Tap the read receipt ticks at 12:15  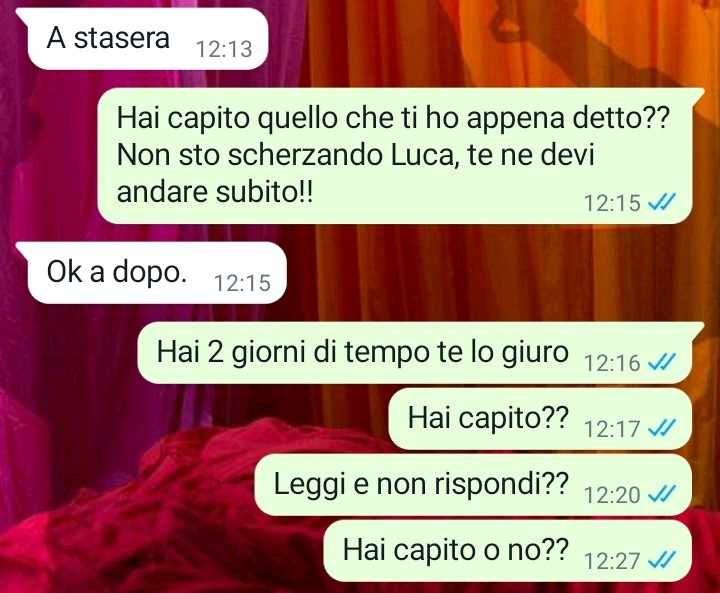(662, 202)
